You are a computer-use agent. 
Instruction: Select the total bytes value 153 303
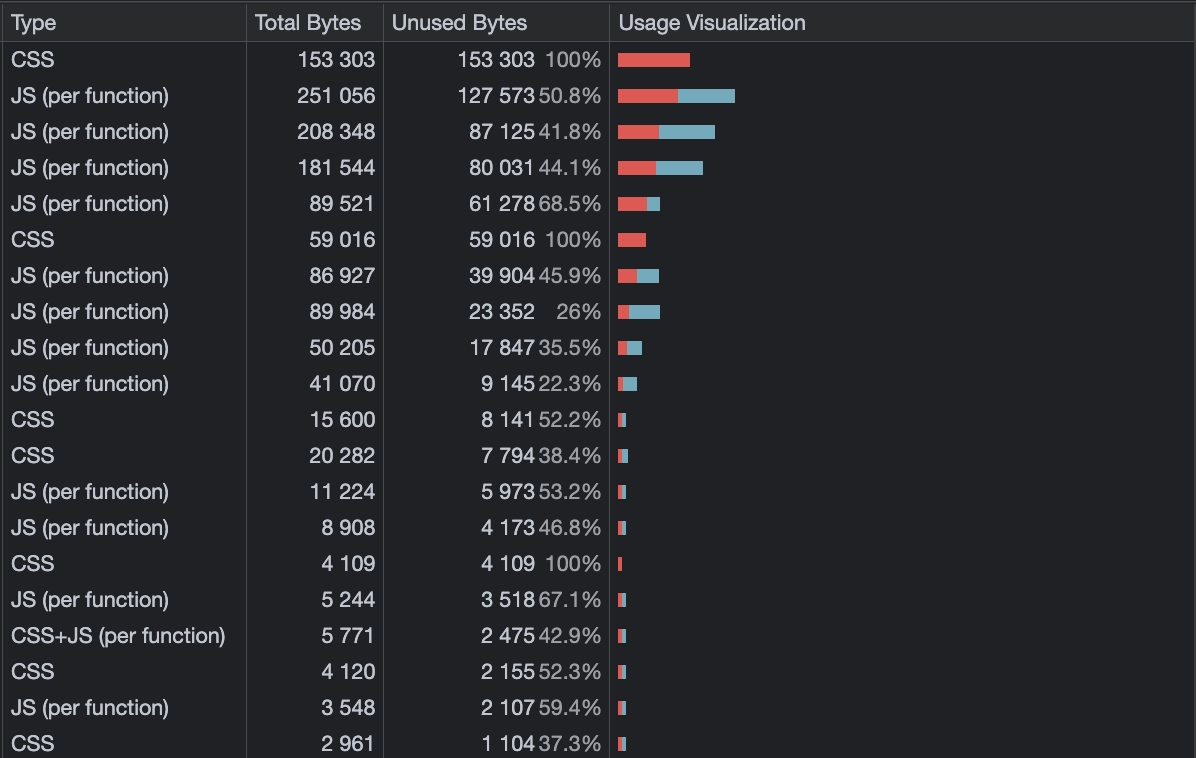pos(336,59)
